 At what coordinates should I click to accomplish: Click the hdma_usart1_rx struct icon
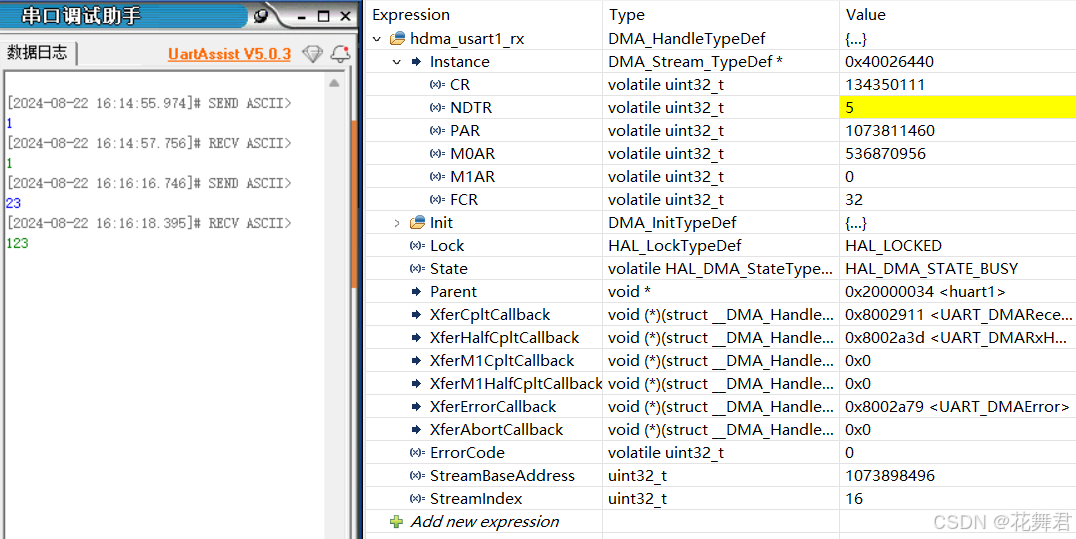click(x=397, y=39)
